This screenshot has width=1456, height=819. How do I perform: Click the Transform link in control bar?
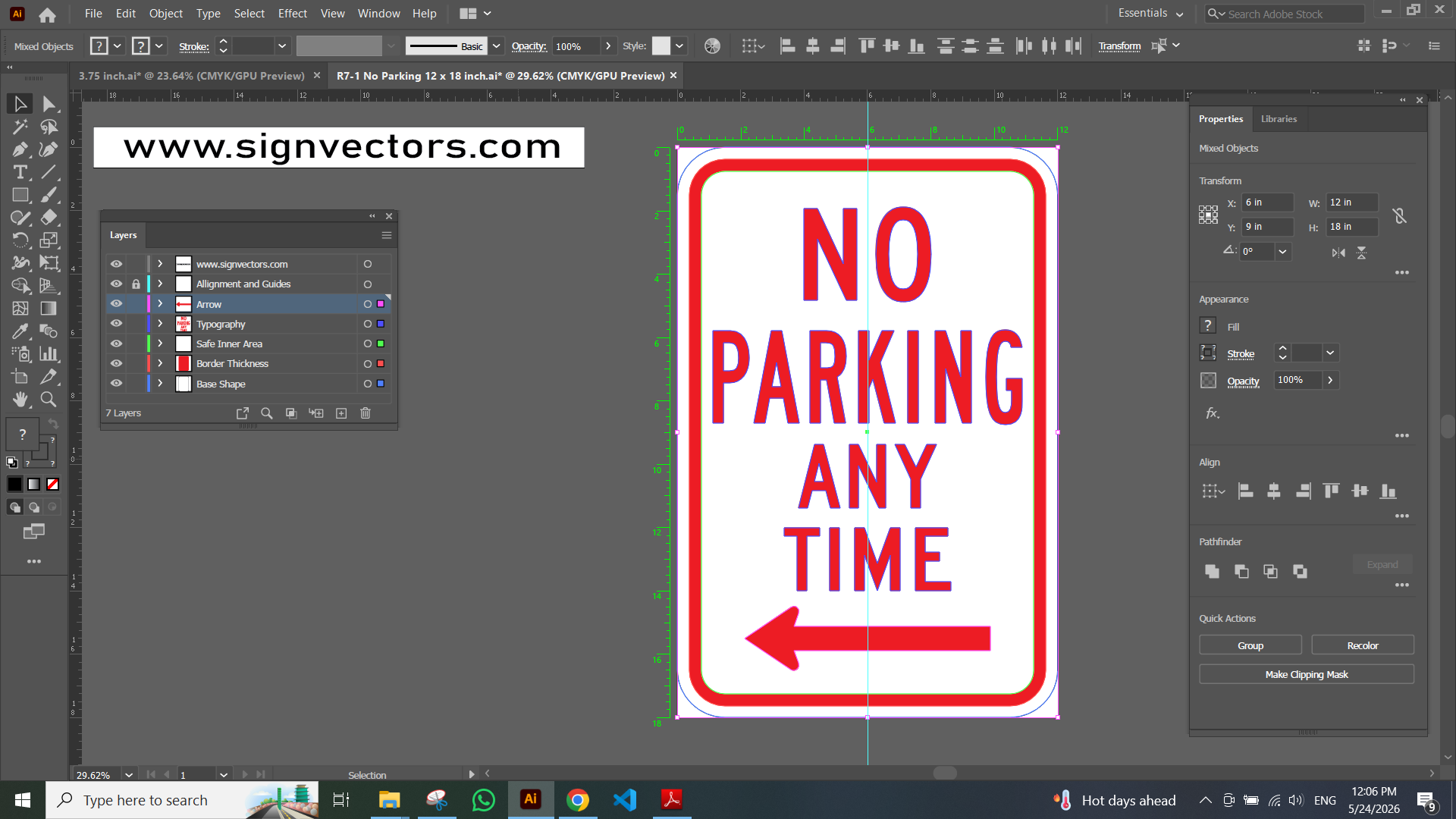pos(1119,46)
